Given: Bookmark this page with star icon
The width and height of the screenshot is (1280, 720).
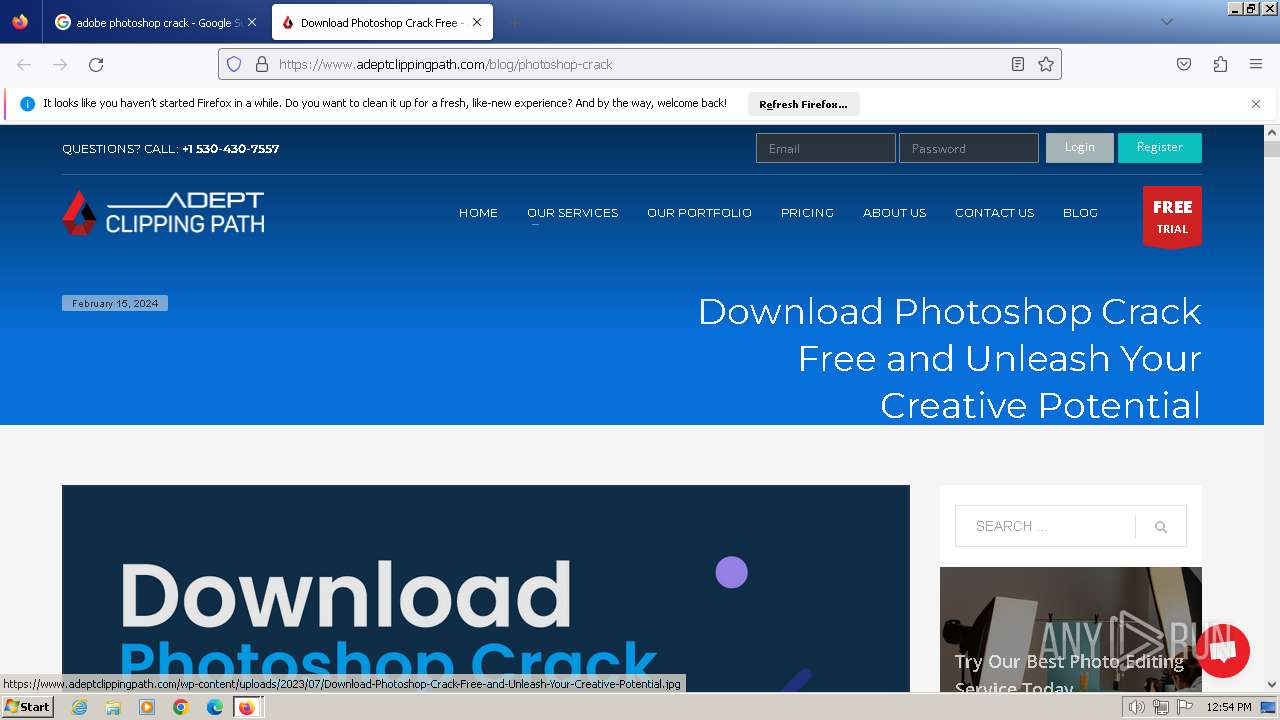Looking at the screenshot, I should click(x=1046, y=64).
